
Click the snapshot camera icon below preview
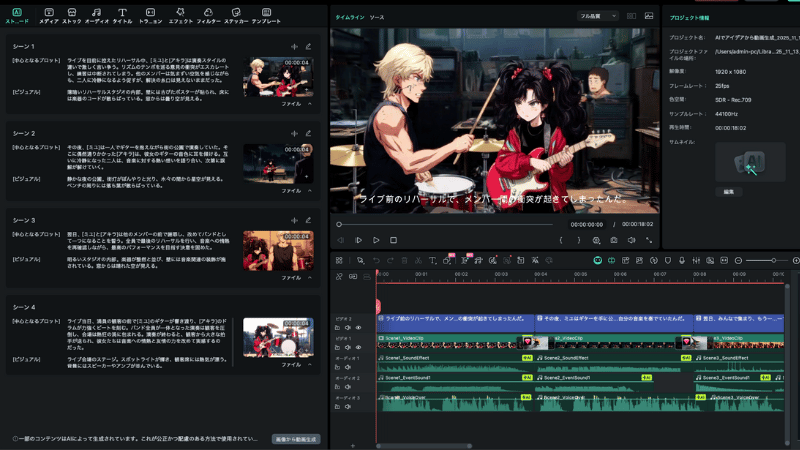[x=614, y=240]
